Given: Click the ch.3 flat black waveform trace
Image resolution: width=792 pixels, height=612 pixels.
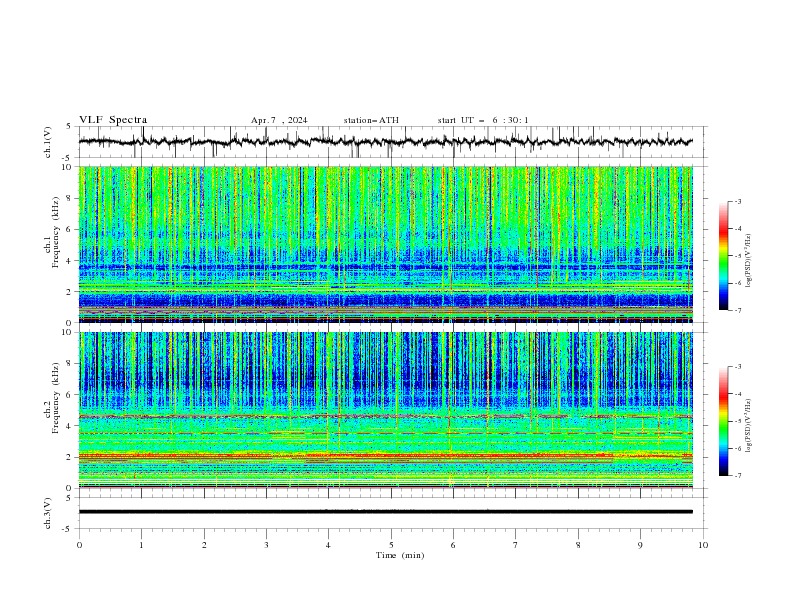Looking at the screenshot, I should [x=385, y=512].
